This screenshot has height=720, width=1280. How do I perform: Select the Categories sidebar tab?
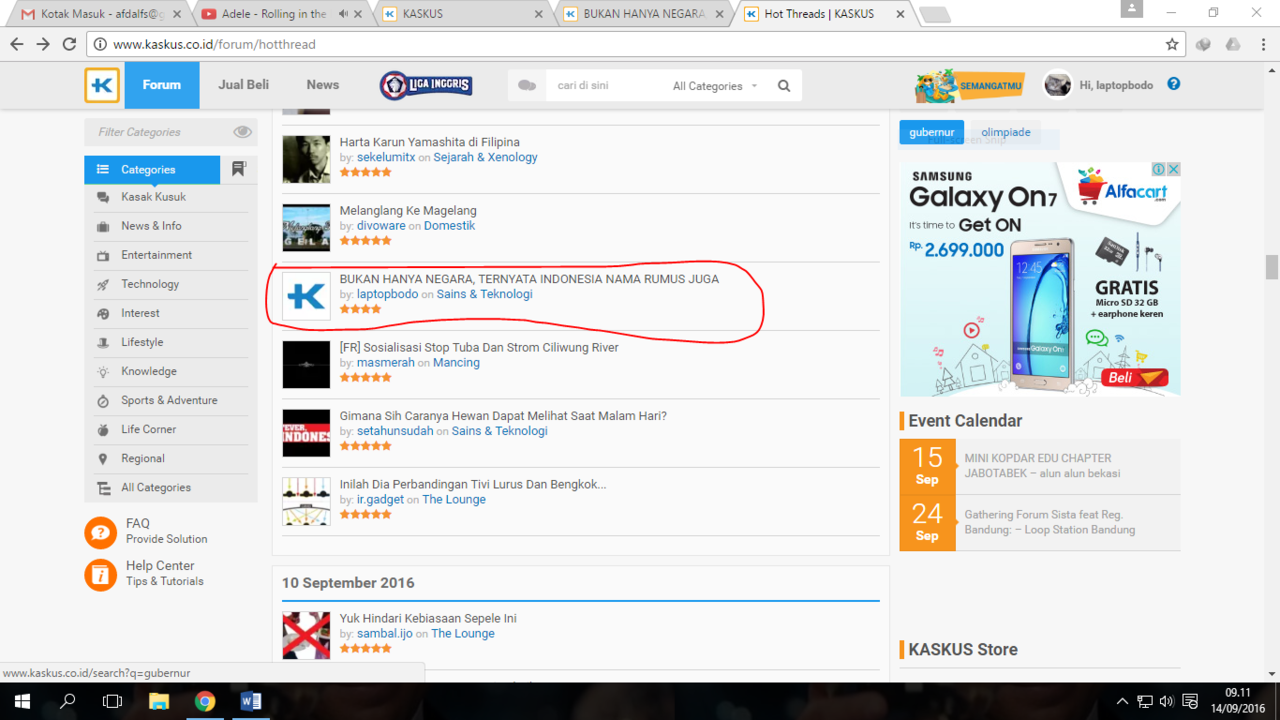(x=152, y=169)
